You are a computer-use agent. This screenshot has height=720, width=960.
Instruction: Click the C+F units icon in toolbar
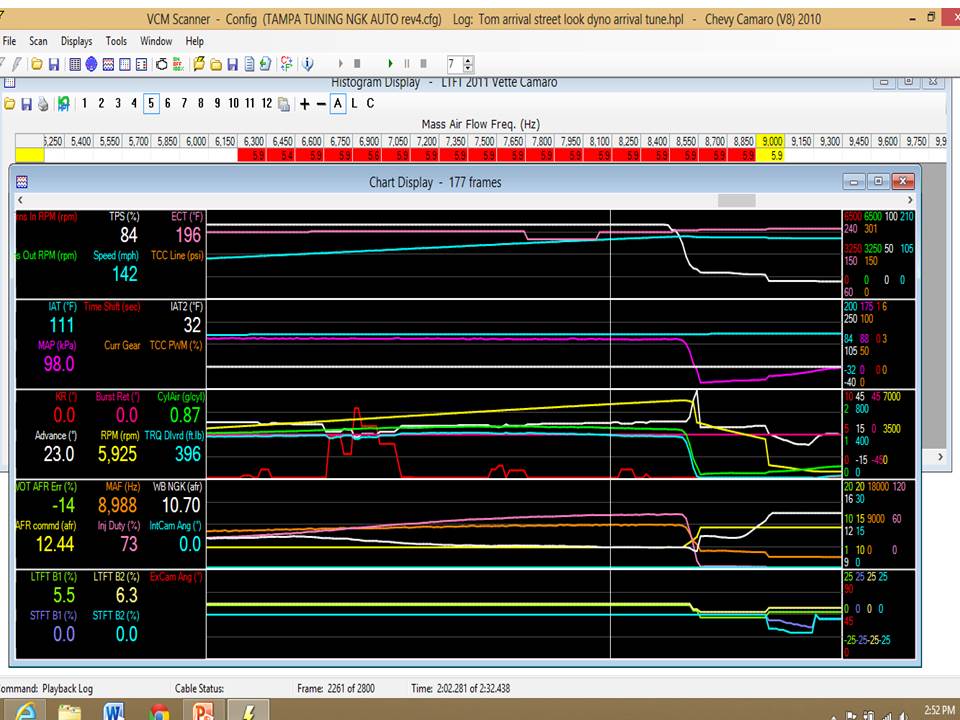[286, 64]
